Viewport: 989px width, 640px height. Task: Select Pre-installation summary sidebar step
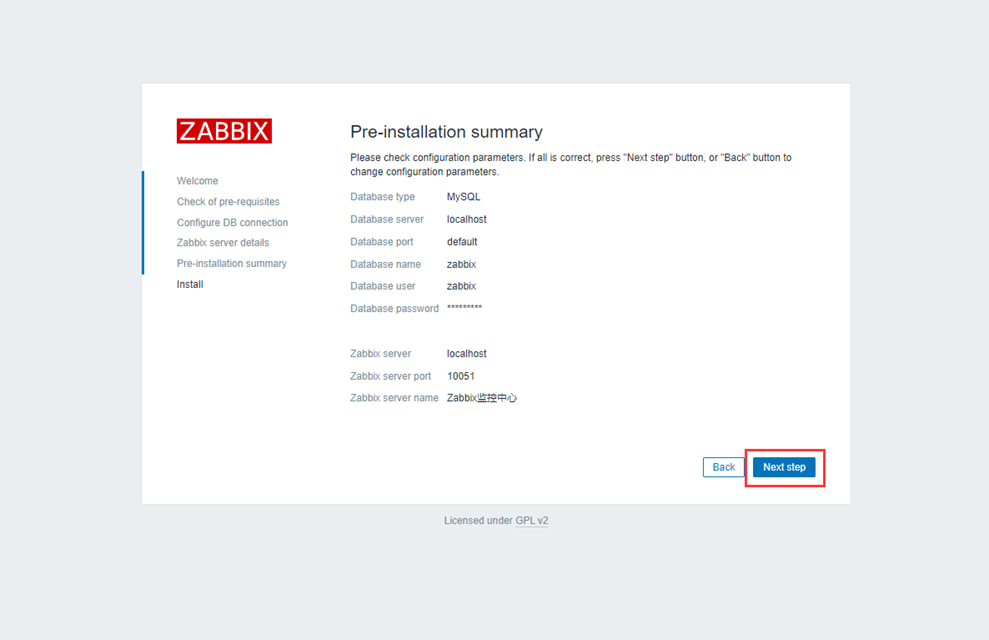click(x=231, y=264)
